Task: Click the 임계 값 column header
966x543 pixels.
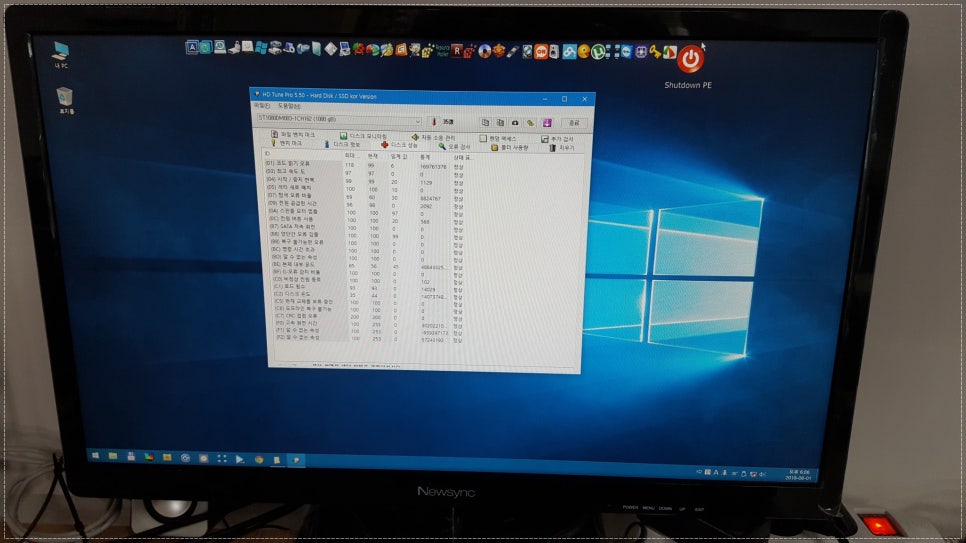Action: (x=399, y=157)
